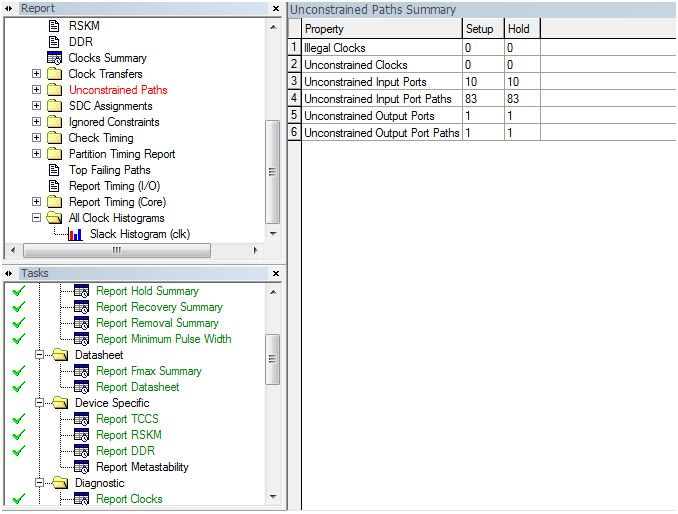Select row header number 4 in table
This screenshot has height=514, width=678.
point(294,99)
